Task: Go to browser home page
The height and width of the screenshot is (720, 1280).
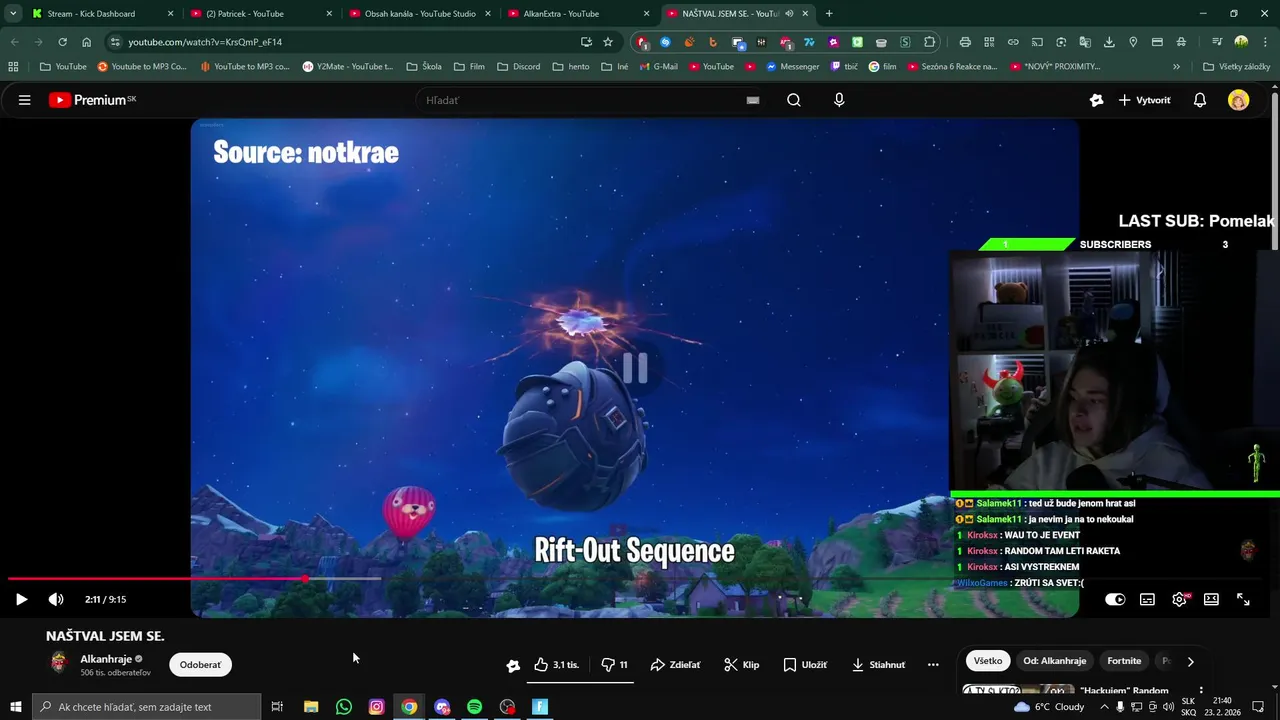Action: pyautogui.click(x=86, y=42)
